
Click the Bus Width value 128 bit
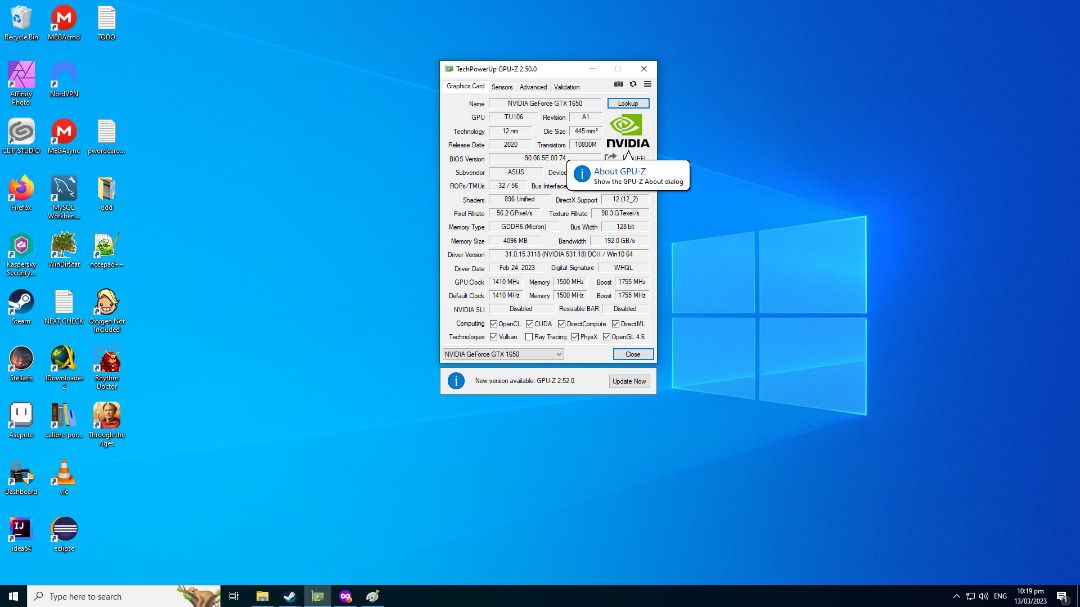point(625,227)
